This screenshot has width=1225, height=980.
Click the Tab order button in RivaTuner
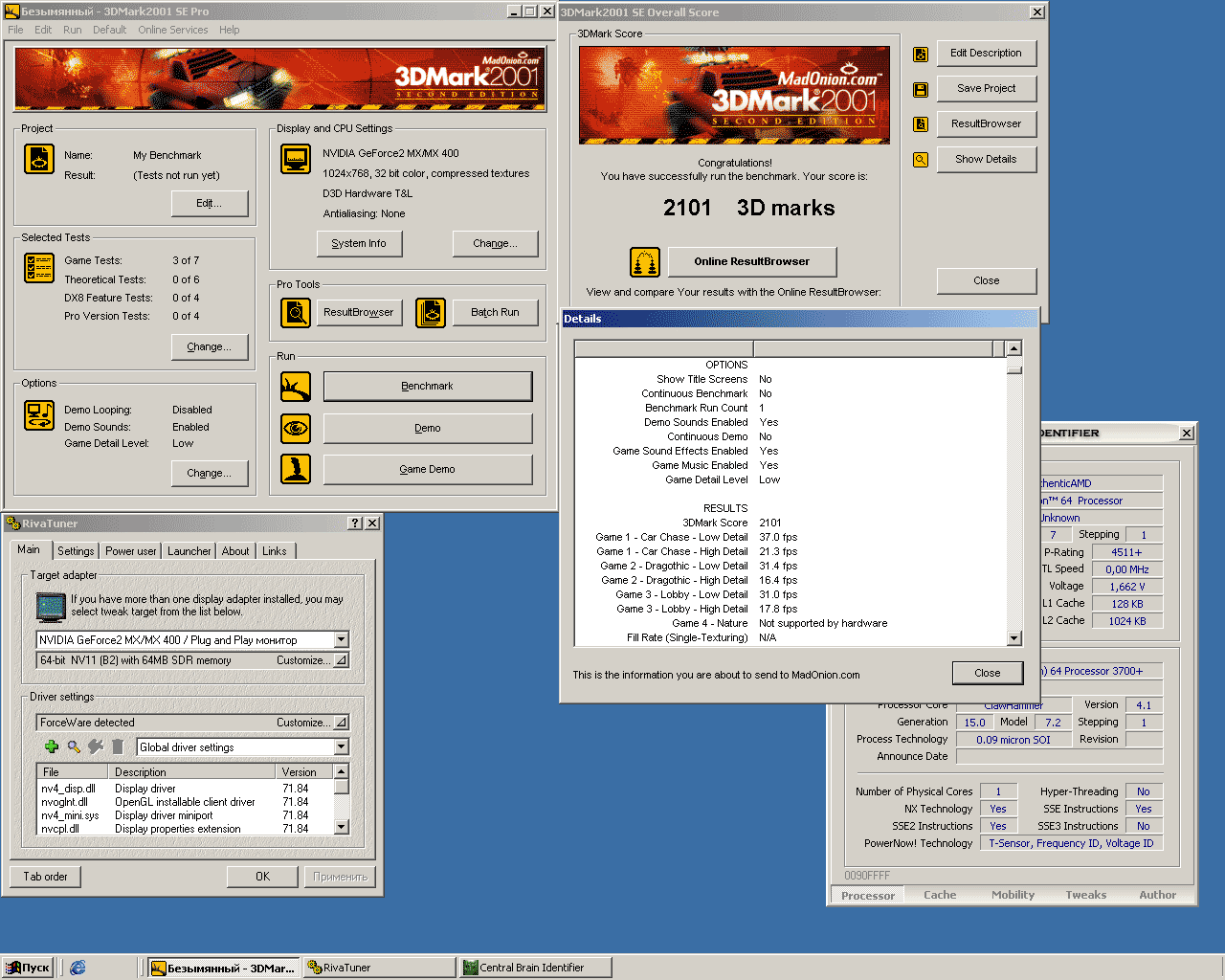pos(46,876)
